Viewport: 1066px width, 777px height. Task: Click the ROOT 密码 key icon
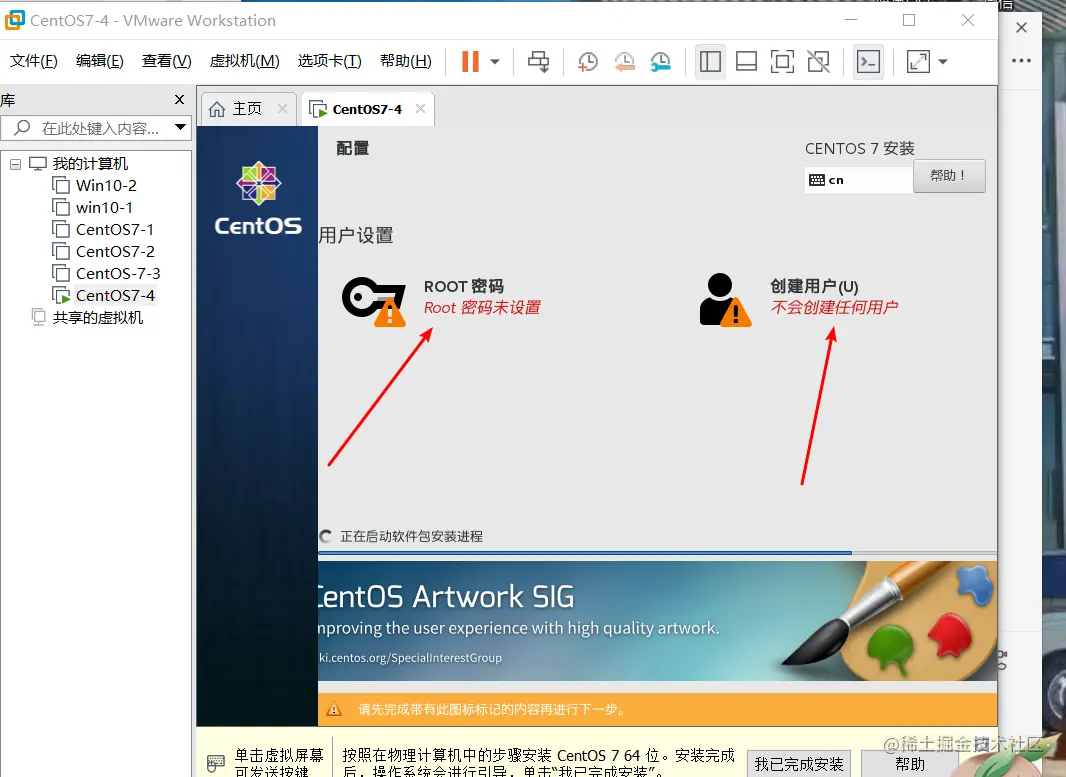373,300
